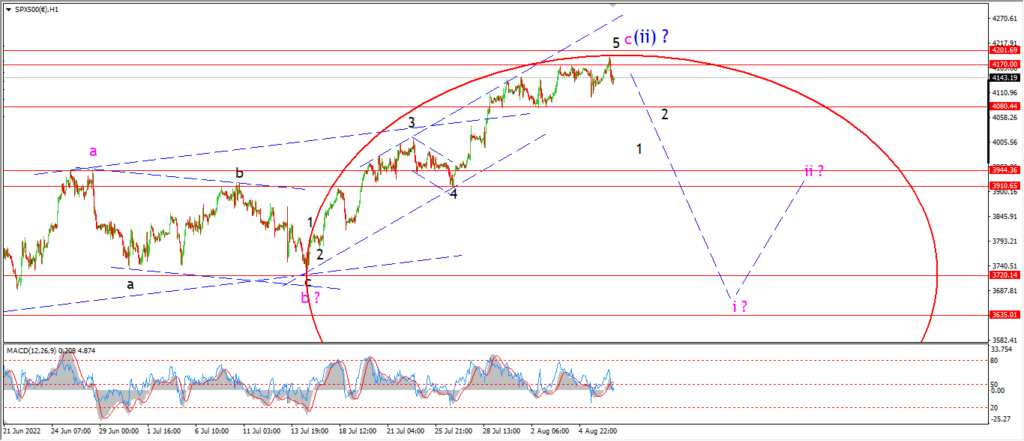
Task: Click the 3720.14 support level tag
Action: click(1004, 275)
